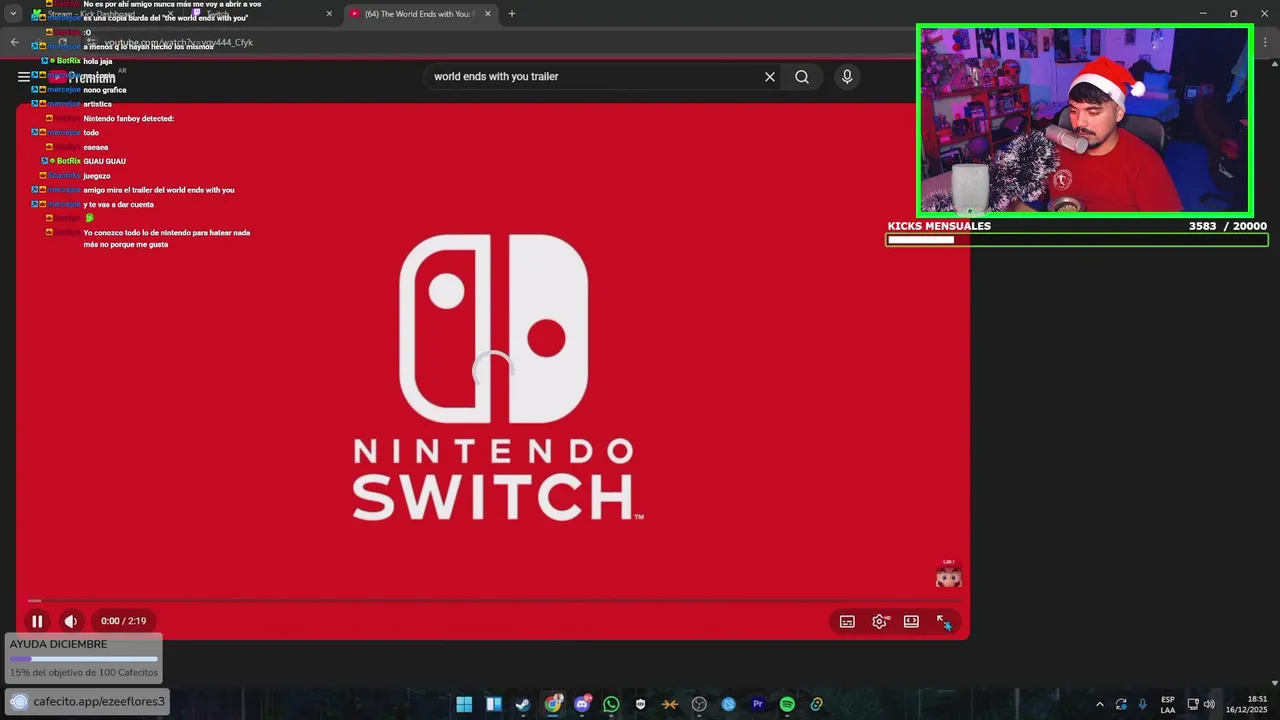The image size is (1280, 720).
Task: Open WhatsApp from the taskbar
Action: point(611,704)
